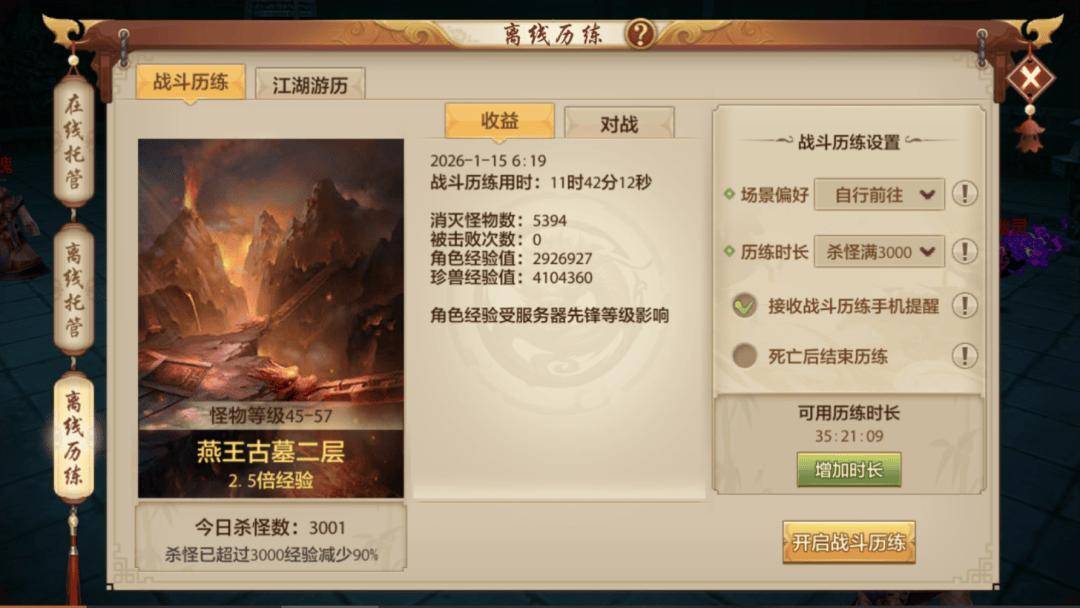
Task: Open the help question mark icon beside 离线历练
Action: tap(640, 34)
